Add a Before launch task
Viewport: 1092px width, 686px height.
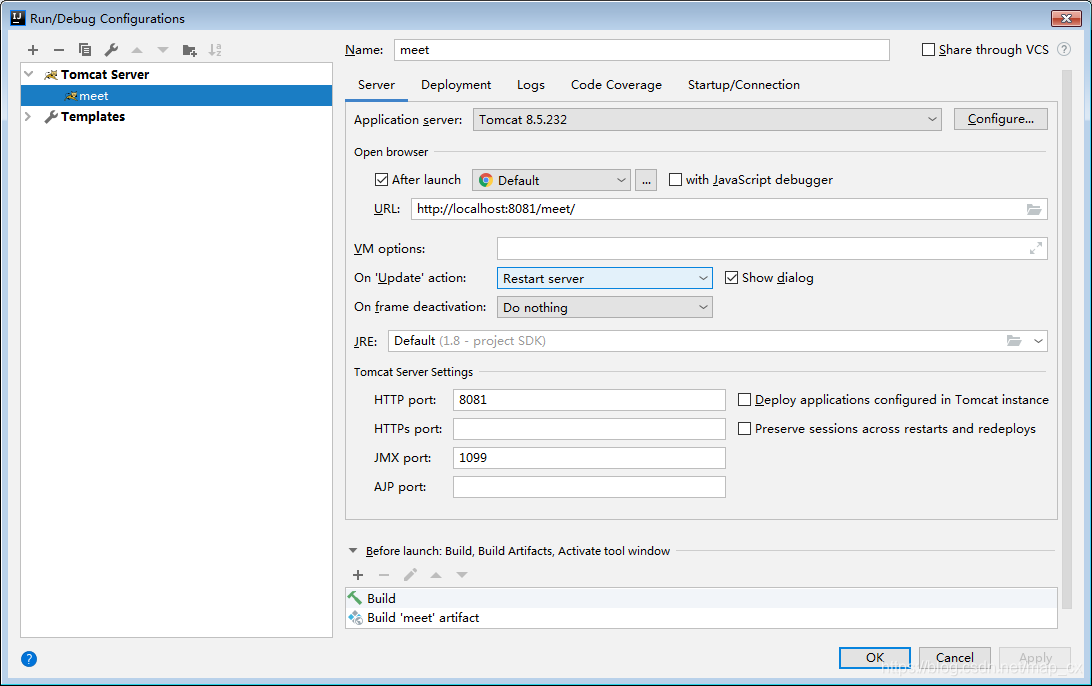[358, 575]
